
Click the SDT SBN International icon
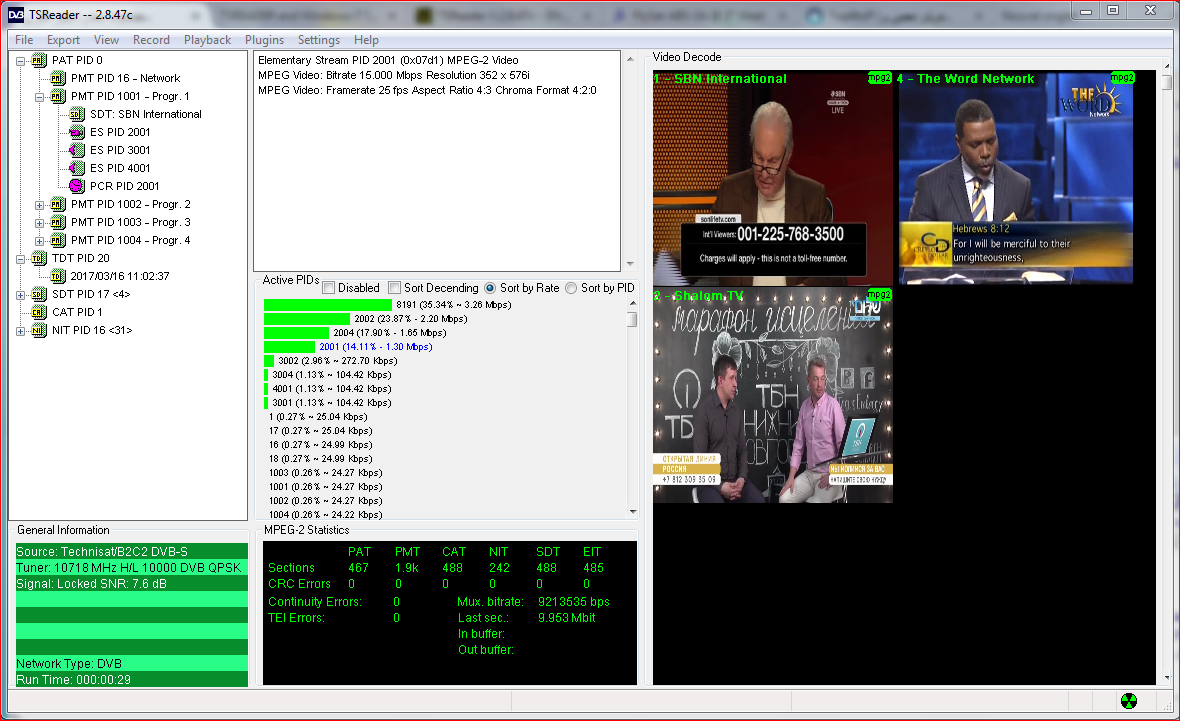click(x=76, y=114)
